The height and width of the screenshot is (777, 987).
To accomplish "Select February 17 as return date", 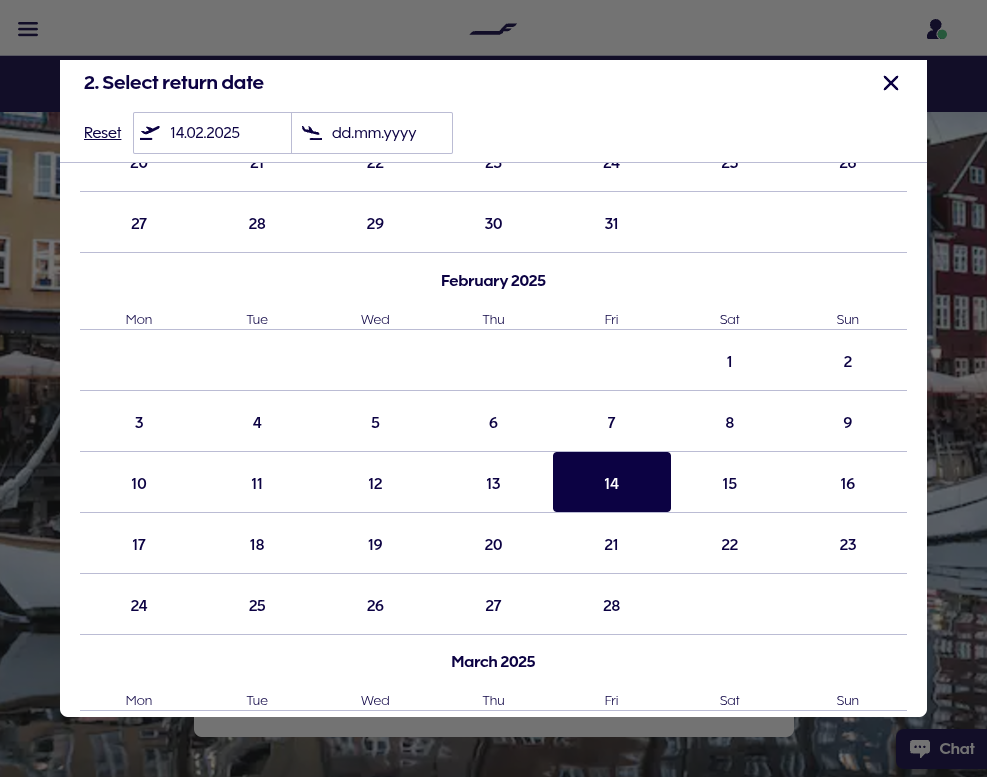I will coord(139,545).
